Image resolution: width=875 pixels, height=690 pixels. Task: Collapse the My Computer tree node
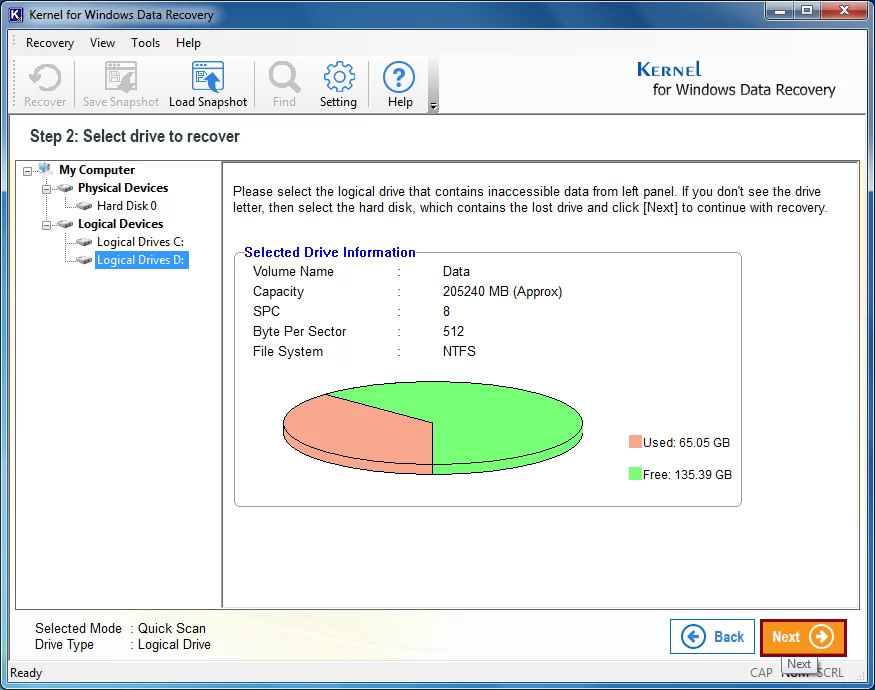point(28,169)
